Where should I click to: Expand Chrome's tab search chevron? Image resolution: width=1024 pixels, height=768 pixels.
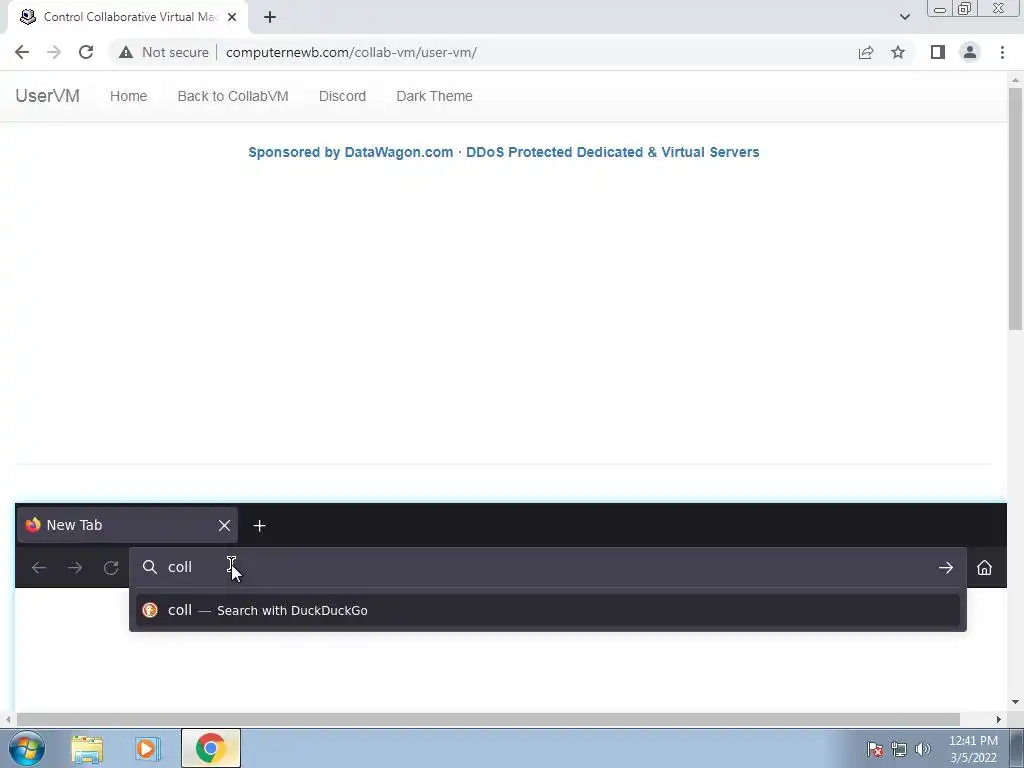tap(904, 17)
